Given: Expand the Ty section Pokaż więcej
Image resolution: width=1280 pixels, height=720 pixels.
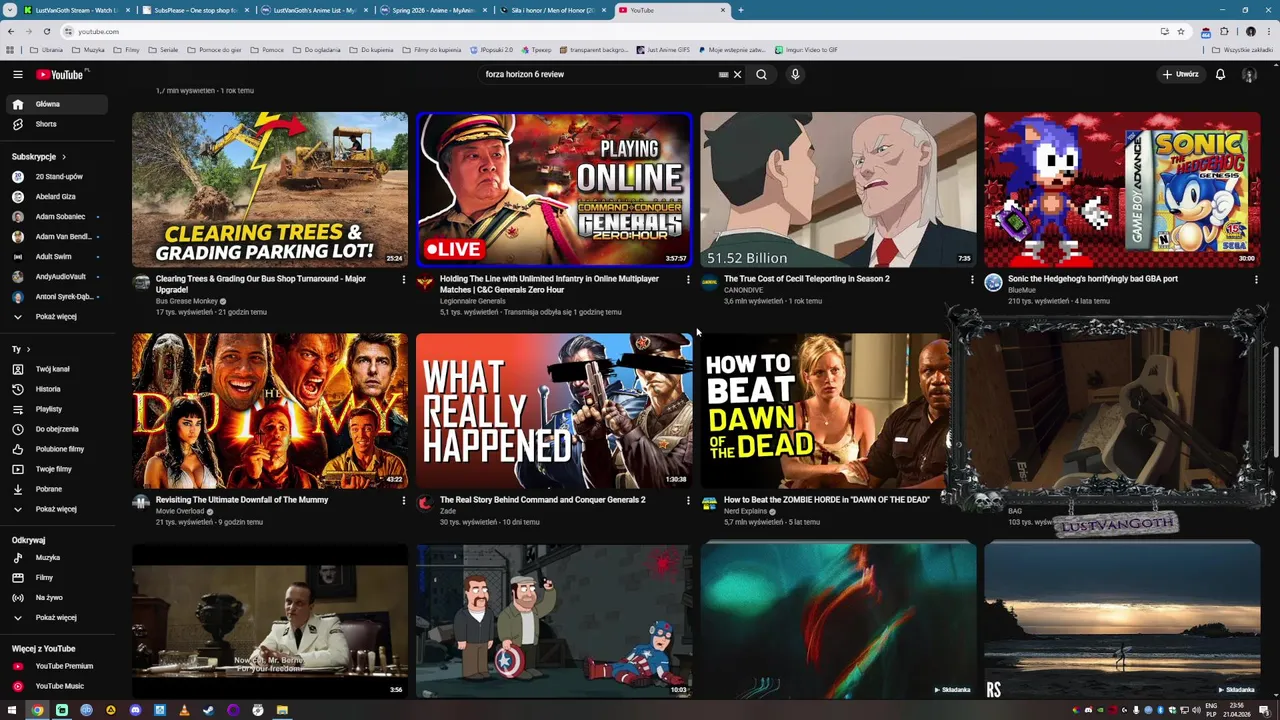Looking at the screenshot, I should pos(56,509).
